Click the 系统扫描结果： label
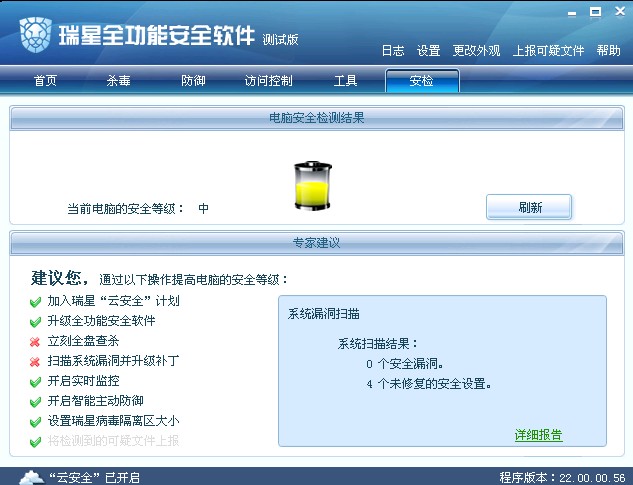 378,344
